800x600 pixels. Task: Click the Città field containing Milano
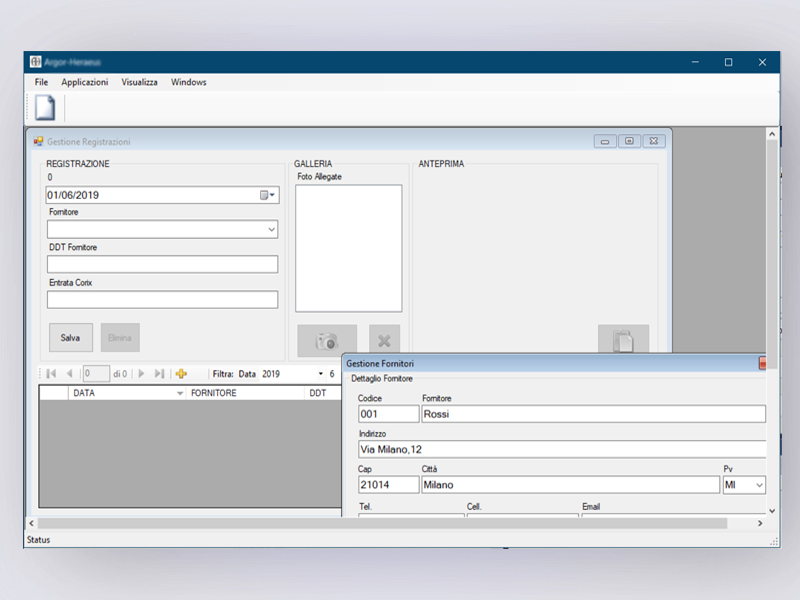point(569,485)
